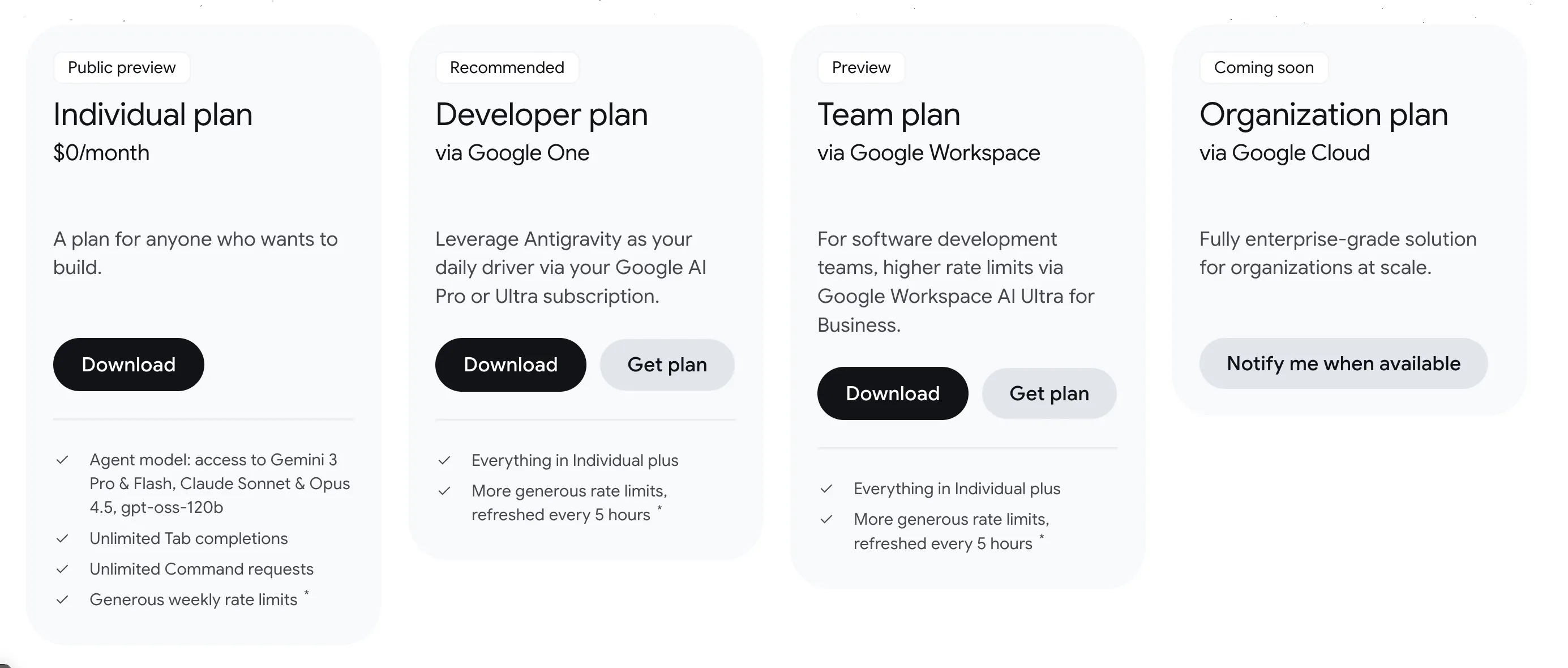Click Download in the Individual plan card
The image size is (1568, 668).
pyautogui.click(x=128, y=365)
